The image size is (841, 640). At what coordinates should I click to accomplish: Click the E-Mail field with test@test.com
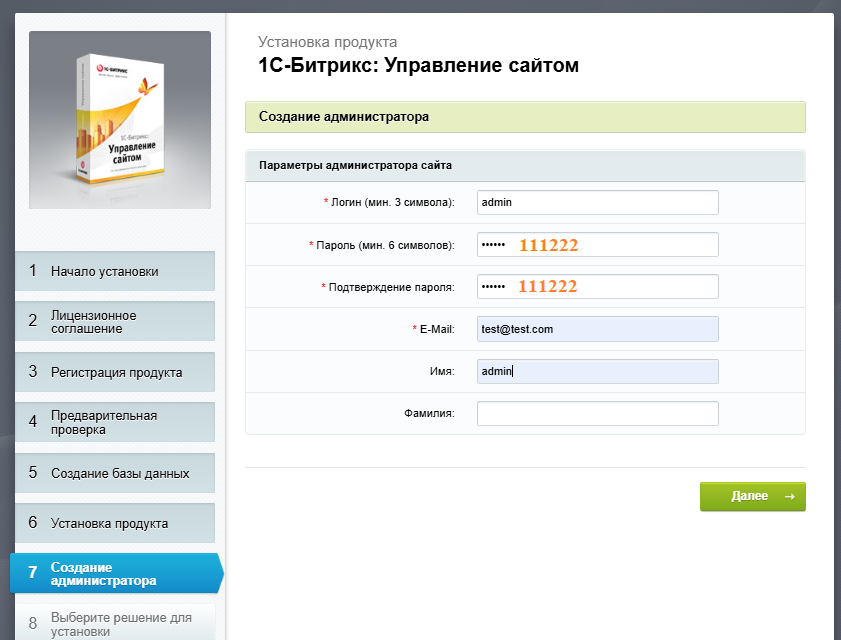(x=597, y=329)
